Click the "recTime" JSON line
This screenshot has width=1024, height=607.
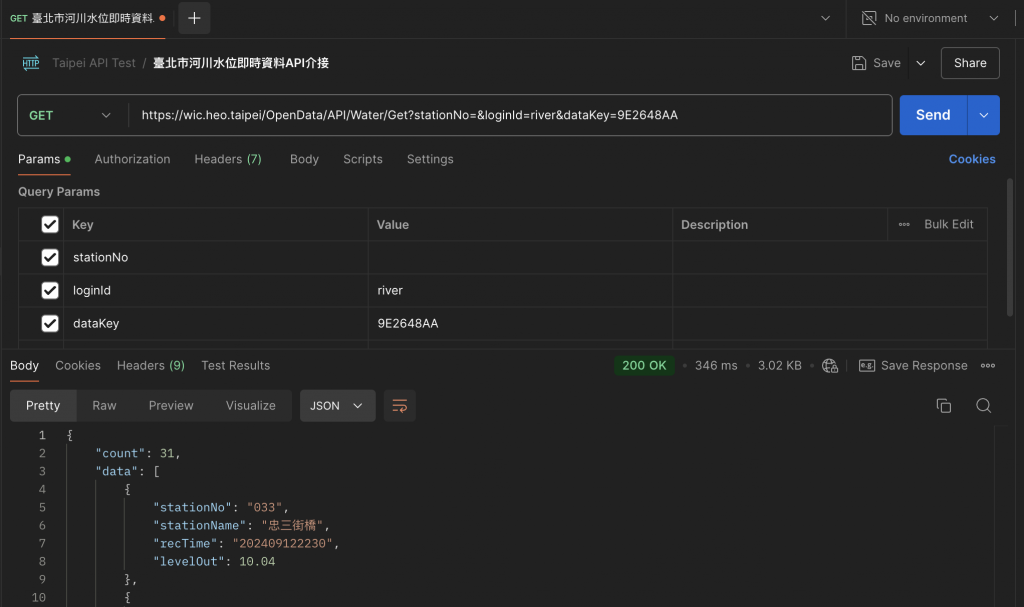tap(246, 544)
